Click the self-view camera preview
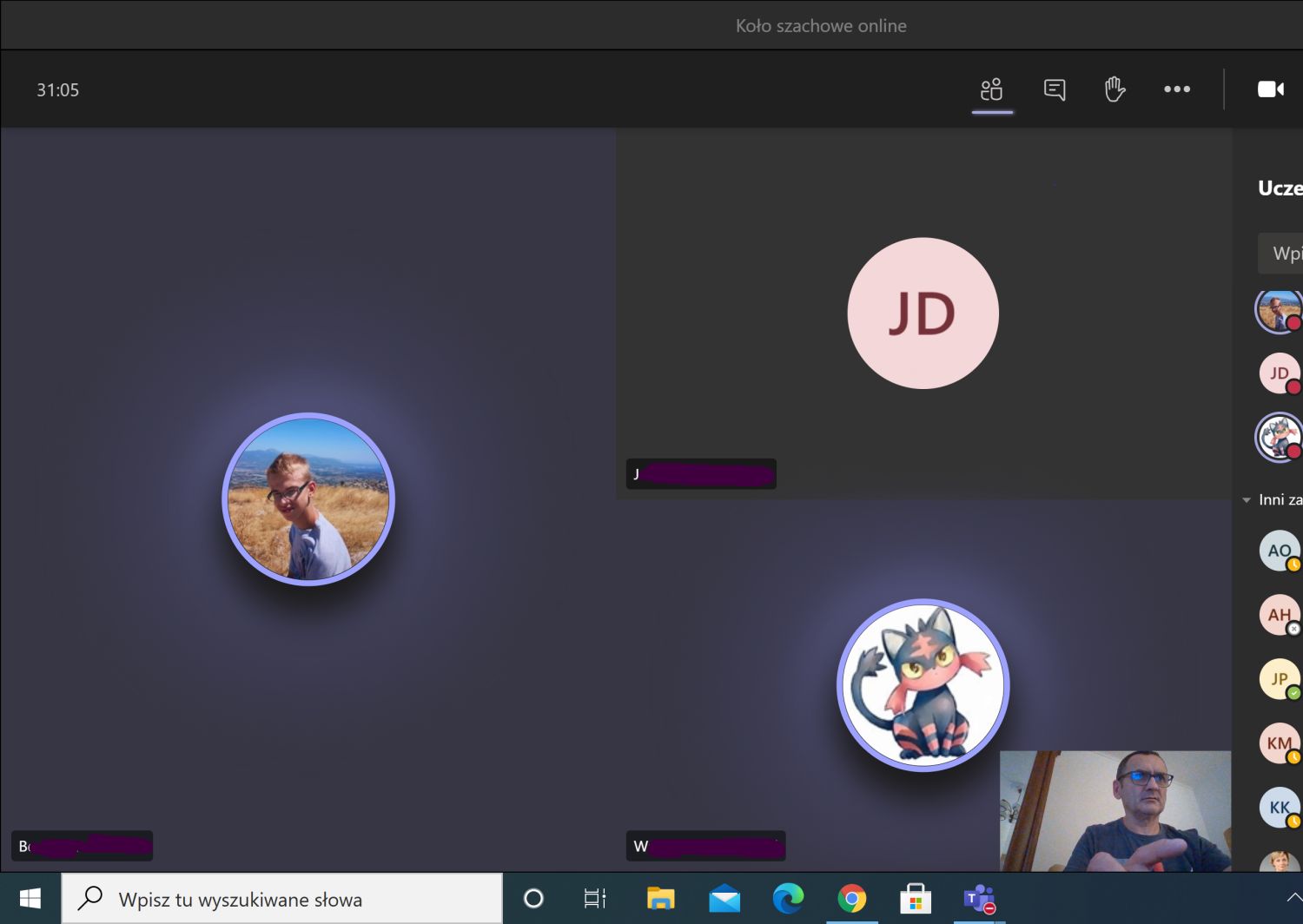1303x924 pixels. pos(1114,811)
